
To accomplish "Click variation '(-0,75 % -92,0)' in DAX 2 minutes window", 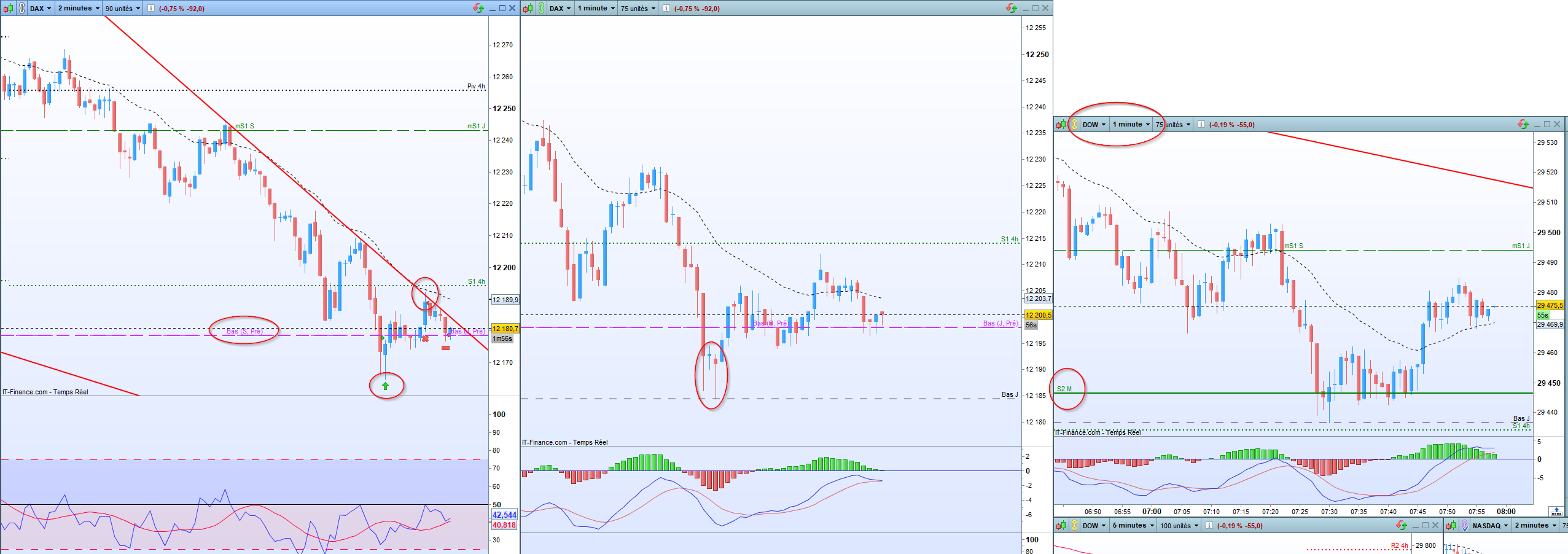I will [x=182, y=9].
